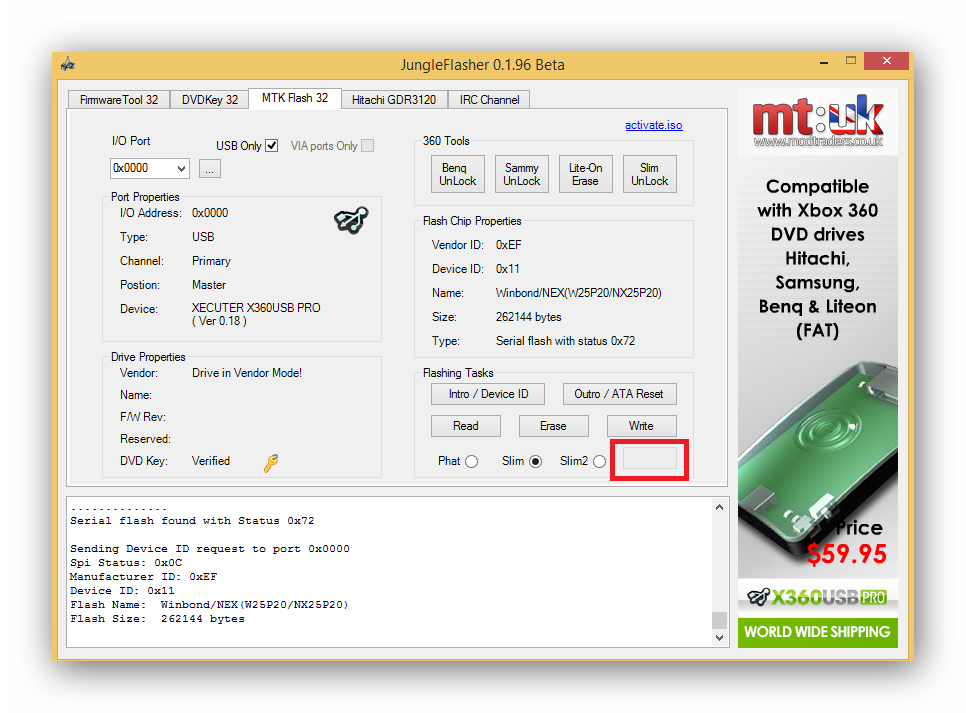Click the $59.95 price text in ad
The width and height of the screenshot is (966, 713).
tap(847, 553)
